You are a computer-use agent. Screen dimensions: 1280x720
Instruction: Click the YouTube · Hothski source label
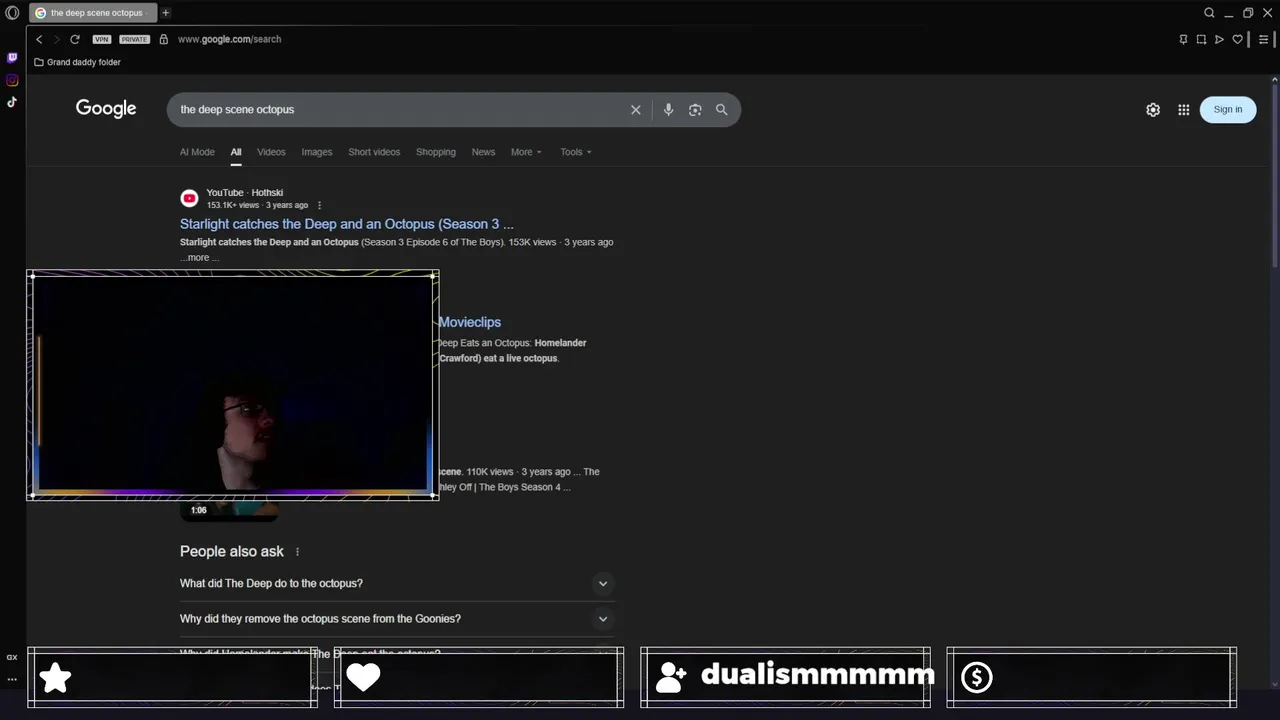tap(244, 193)
